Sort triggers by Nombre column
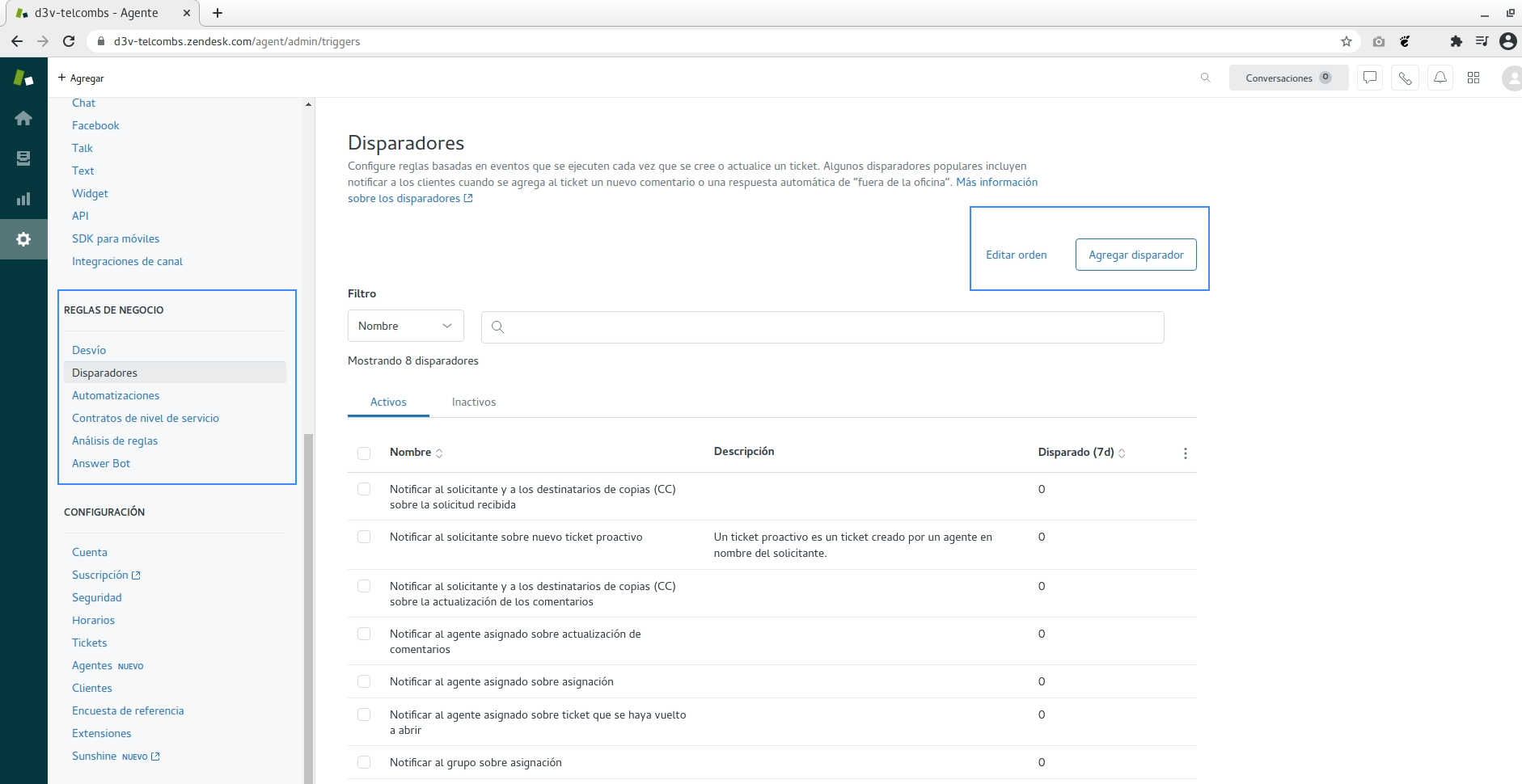The image size is (1522, 784). tap(416, 453)
